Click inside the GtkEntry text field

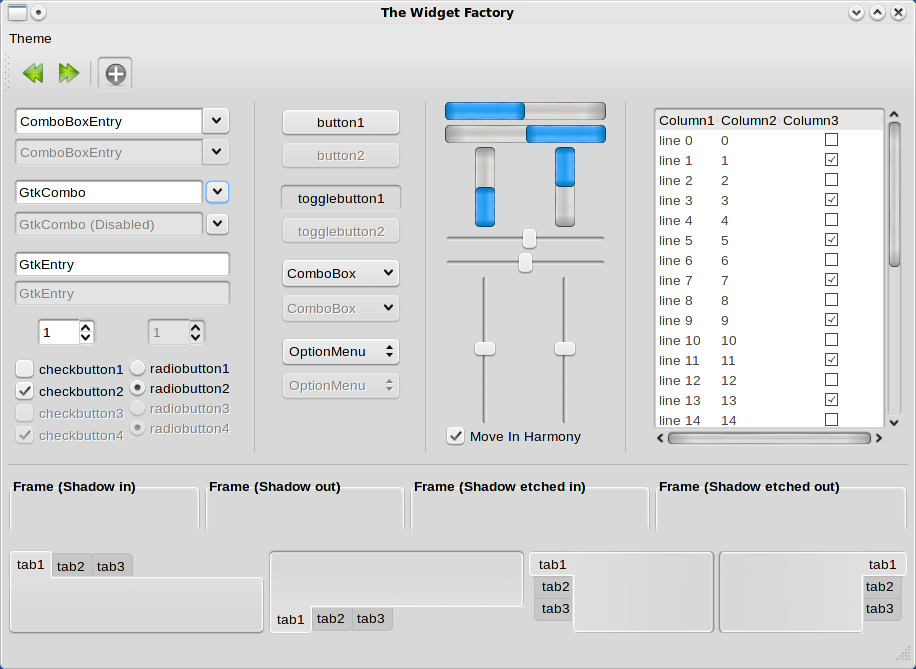coord(122,265)
